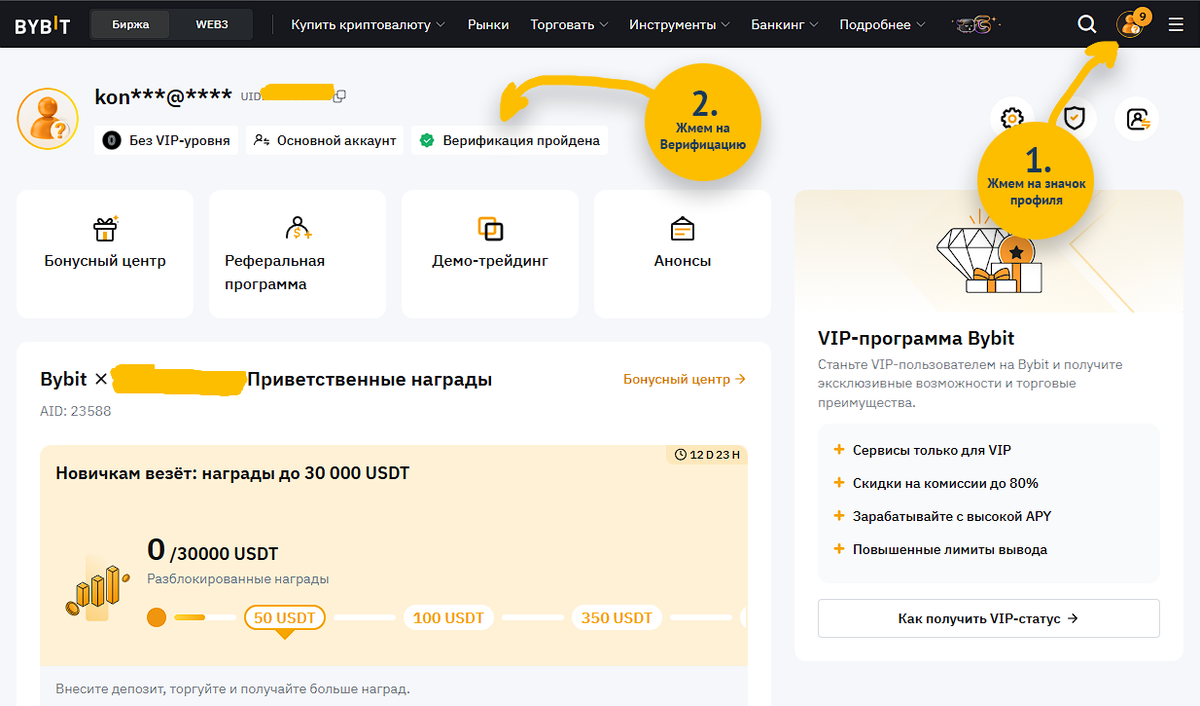Click the 50 USDT progress milestone
The width and height of the screenshot is (1200, 706).
pyautogui.click(x=286, y=618)
